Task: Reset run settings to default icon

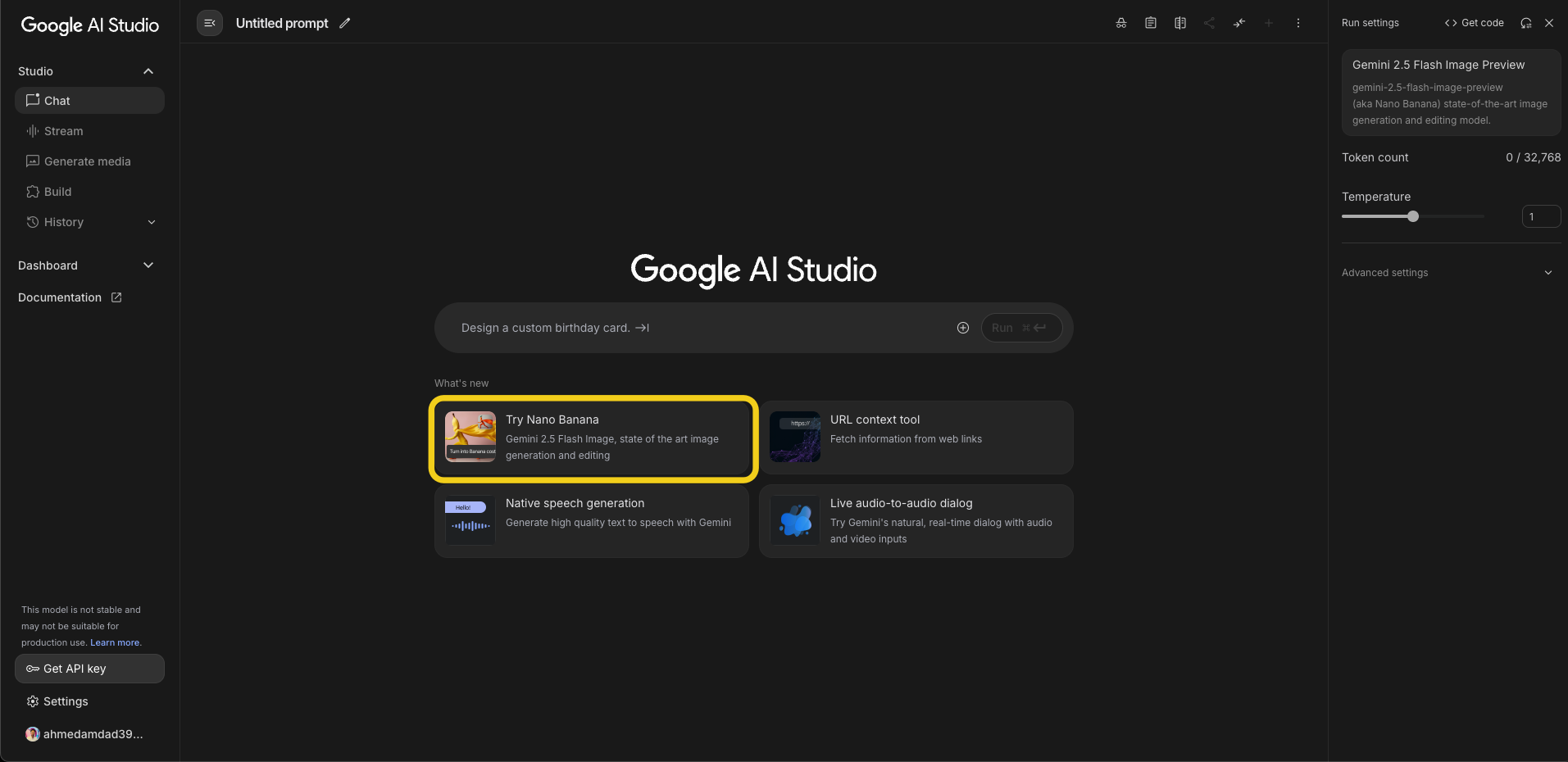Action: (x=1526, y=23)
